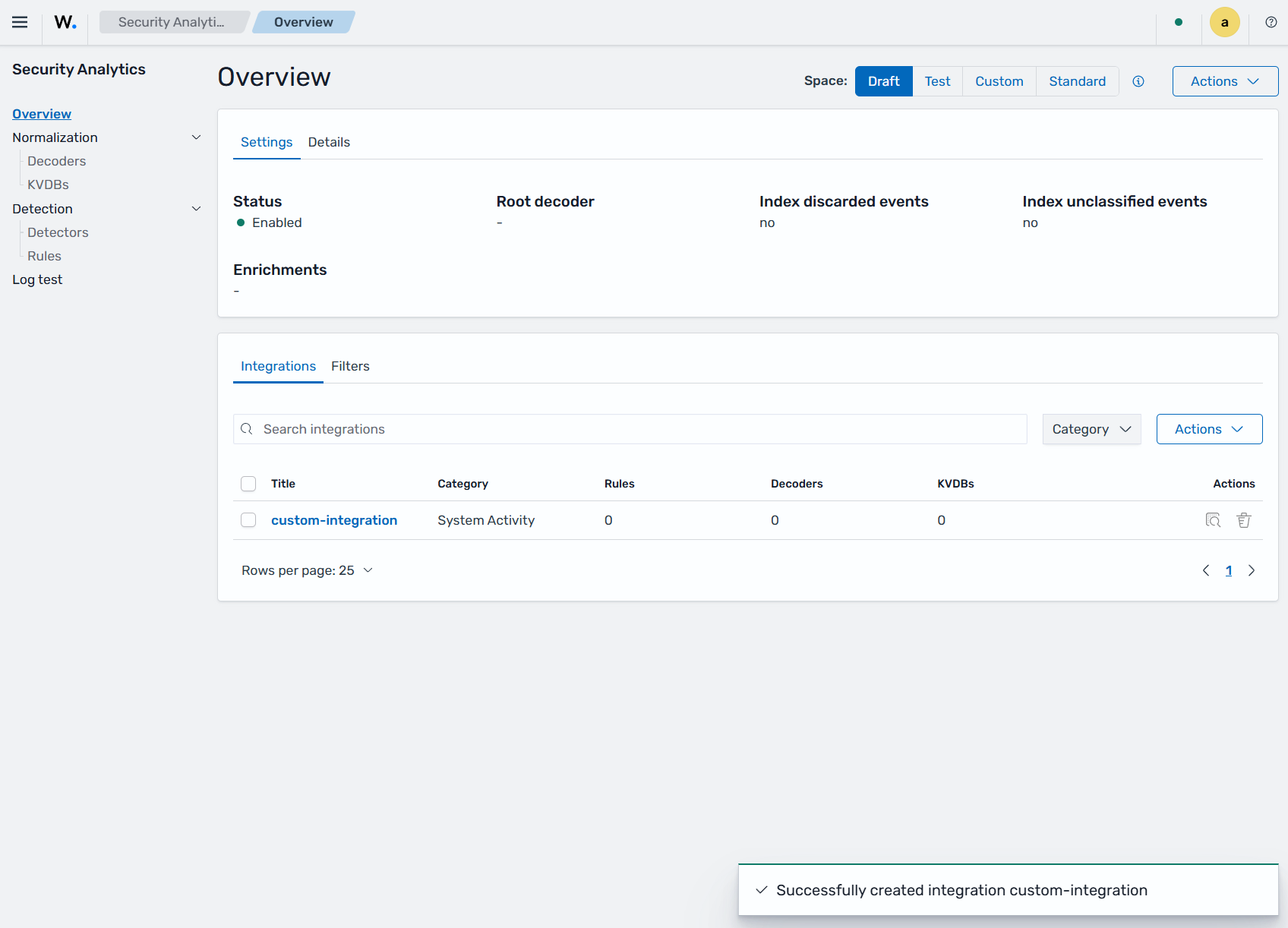1288x928 pixels.
Task: Collapse the Normalization section
Action: 196,137
